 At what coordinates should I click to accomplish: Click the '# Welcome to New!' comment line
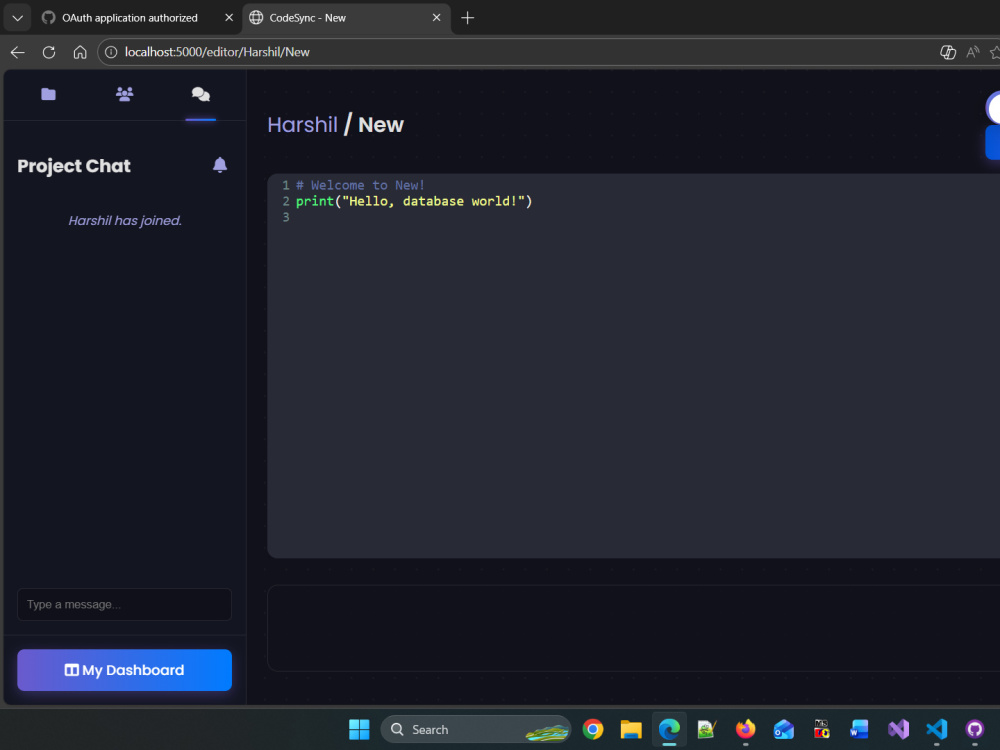360,186
